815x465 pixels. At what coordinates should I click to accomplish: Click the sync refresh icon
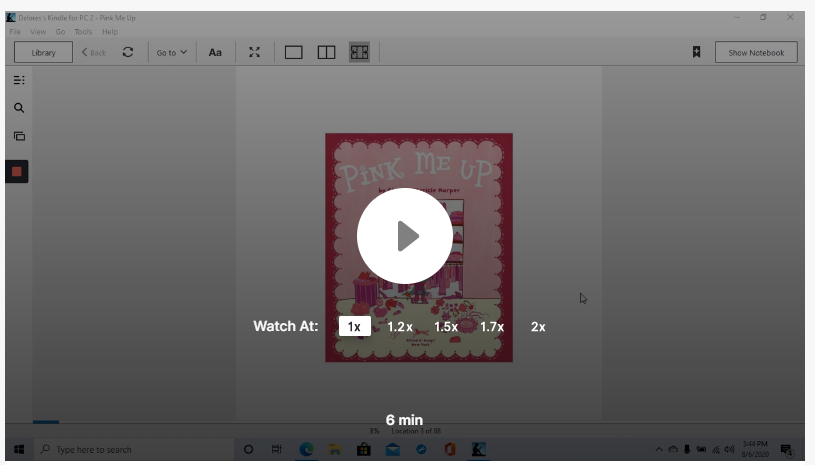128,52
